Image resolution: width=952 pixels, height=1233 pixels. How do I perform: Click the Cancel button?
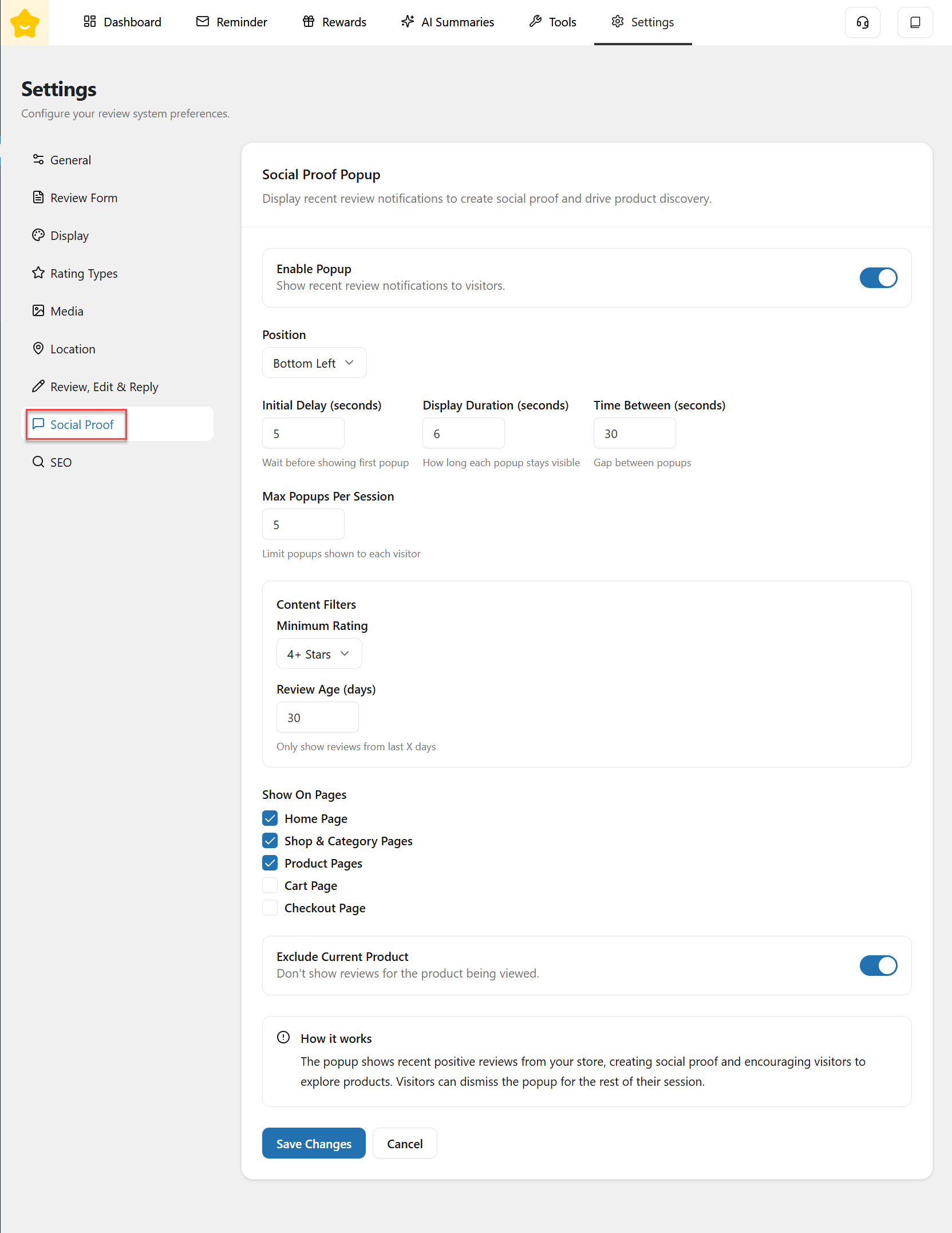(x=405, y=1144)
